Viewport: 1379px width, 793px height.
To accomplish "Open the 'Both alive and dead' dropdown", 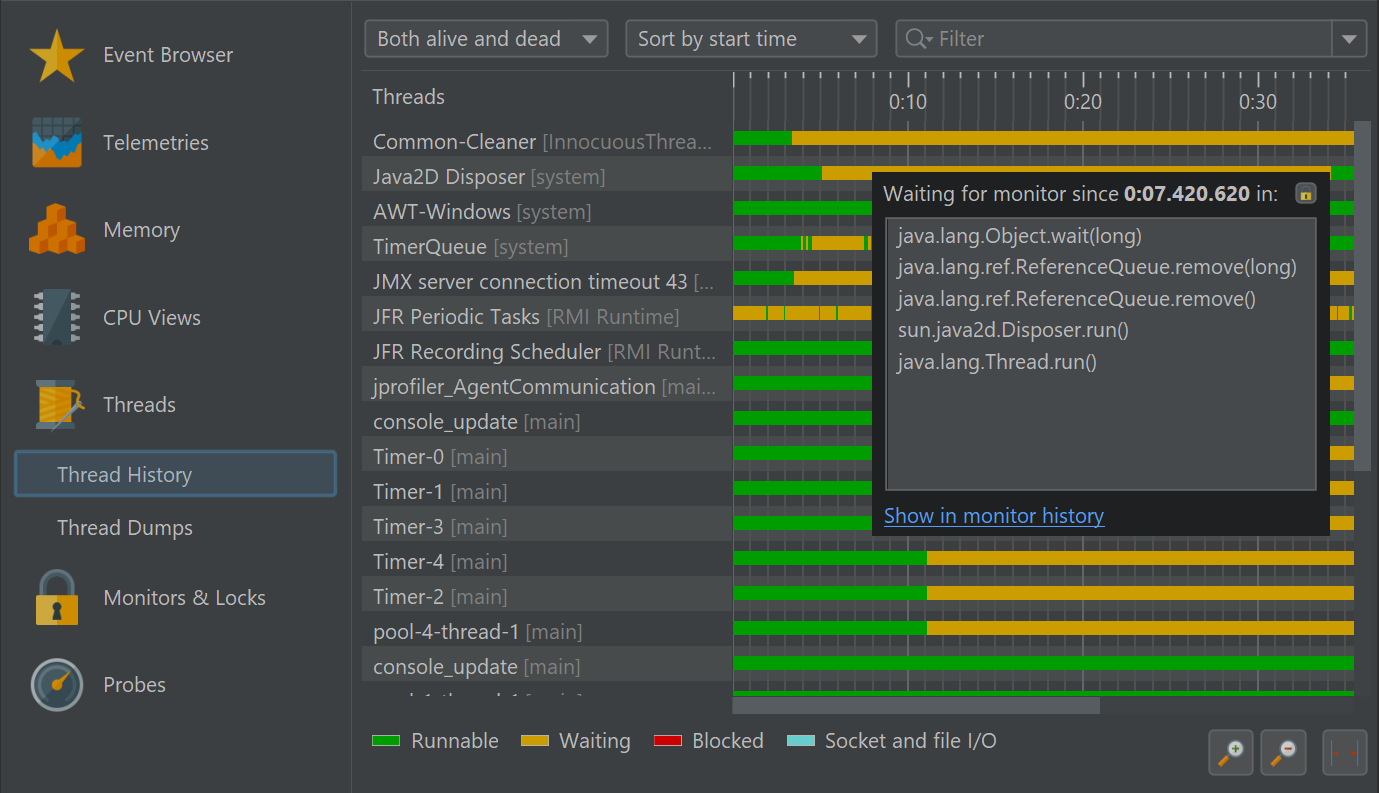I will pyautogui.click(x=486, y=39).
